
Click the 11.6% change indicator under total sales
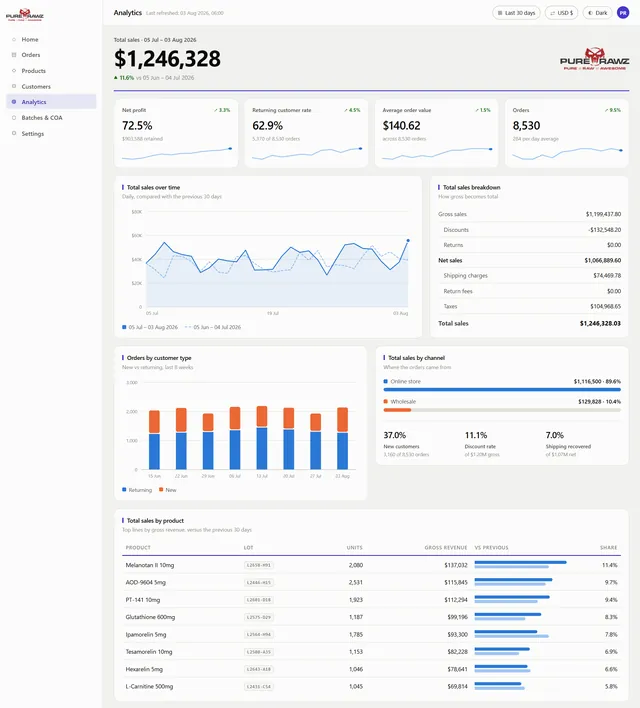pos(124,78)
